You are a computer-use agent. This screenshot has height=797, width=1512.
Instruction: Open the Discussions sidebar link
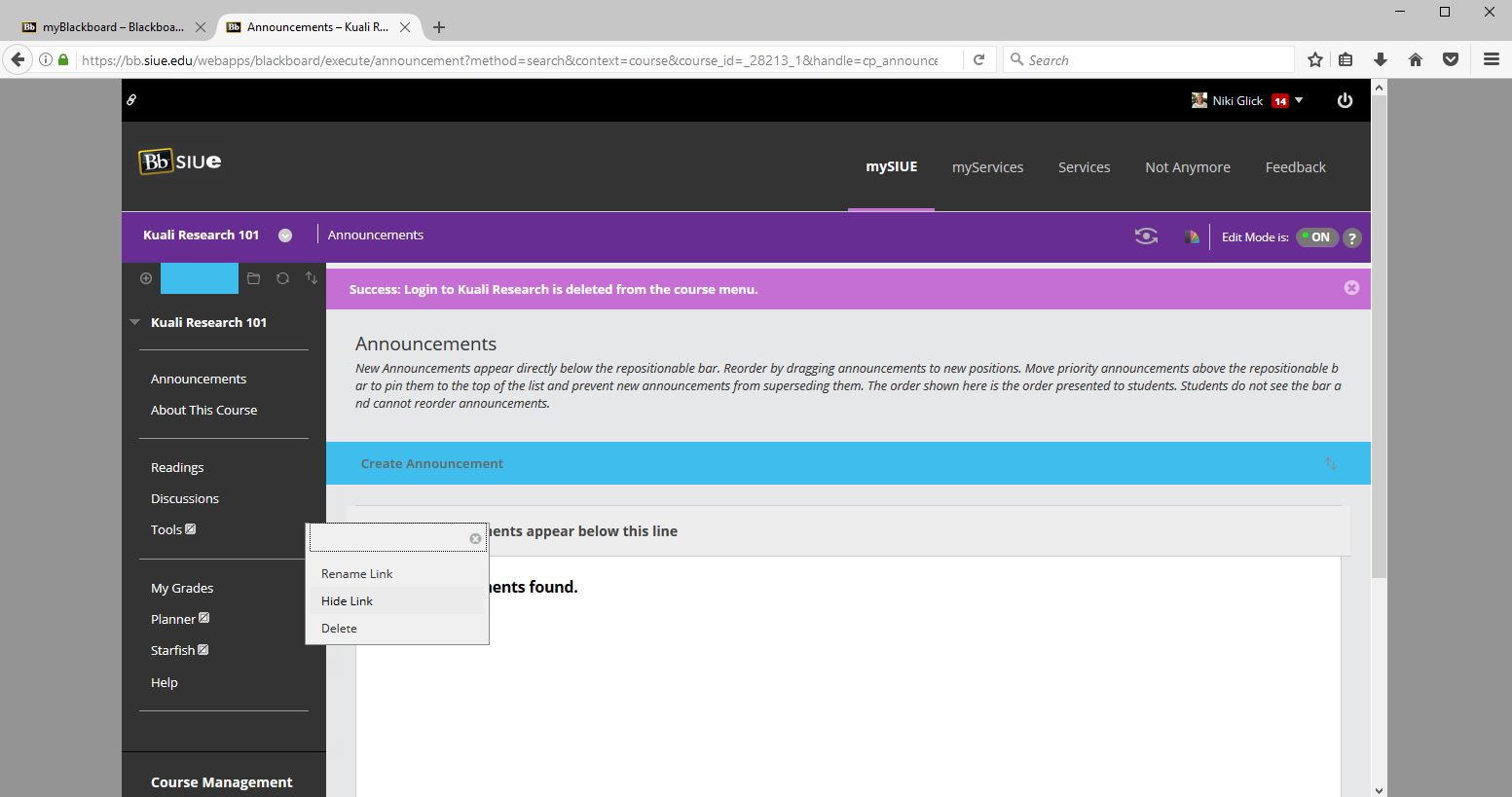click(185, 498)
